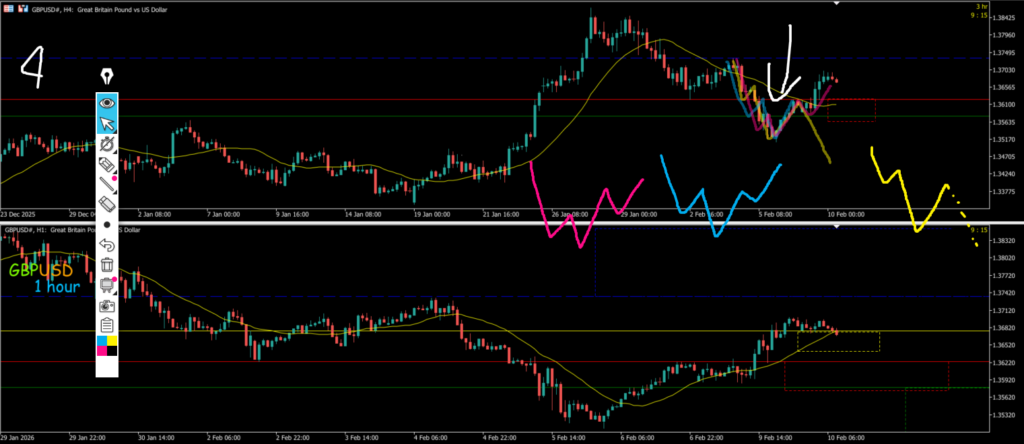1024x444 pixels.
Task: Select the red dashed rectangle on the H4 chart
Action: (x=851, y=110)
